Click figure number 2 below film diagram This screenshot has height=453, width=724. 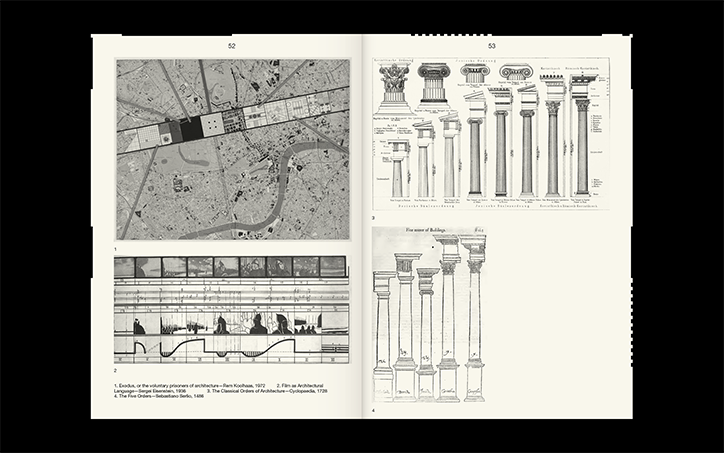[115, 370]
